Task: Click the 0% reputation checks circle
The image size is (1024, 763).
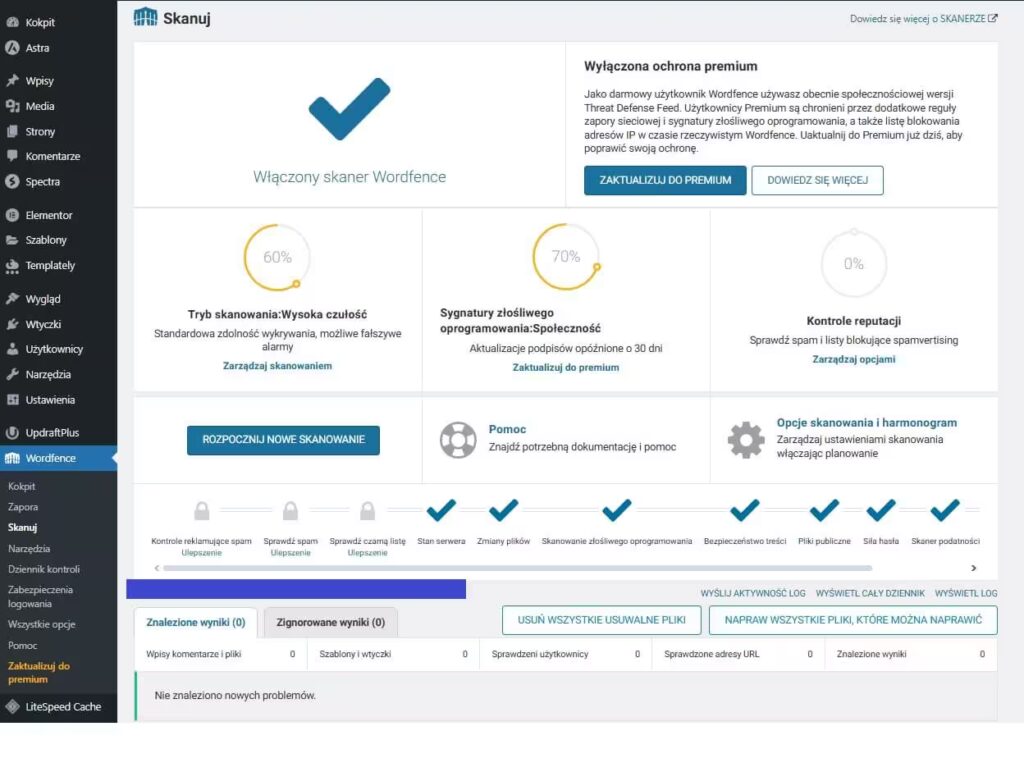Action: click(x=854, y=263)
